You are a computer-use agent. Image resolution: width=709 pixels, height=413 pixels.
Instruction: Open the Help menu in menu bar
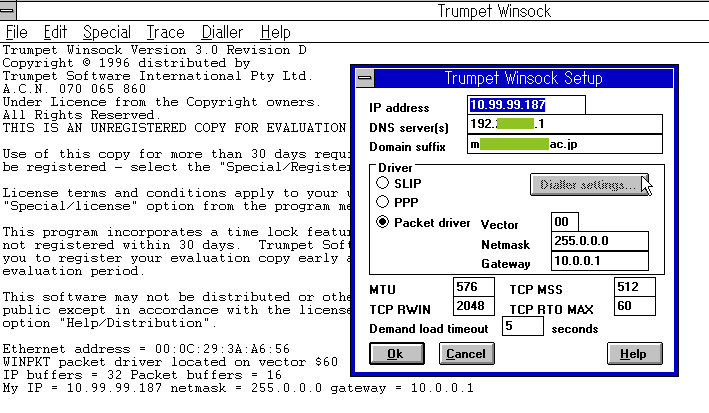pyautogui.click(x=275, y=32)
